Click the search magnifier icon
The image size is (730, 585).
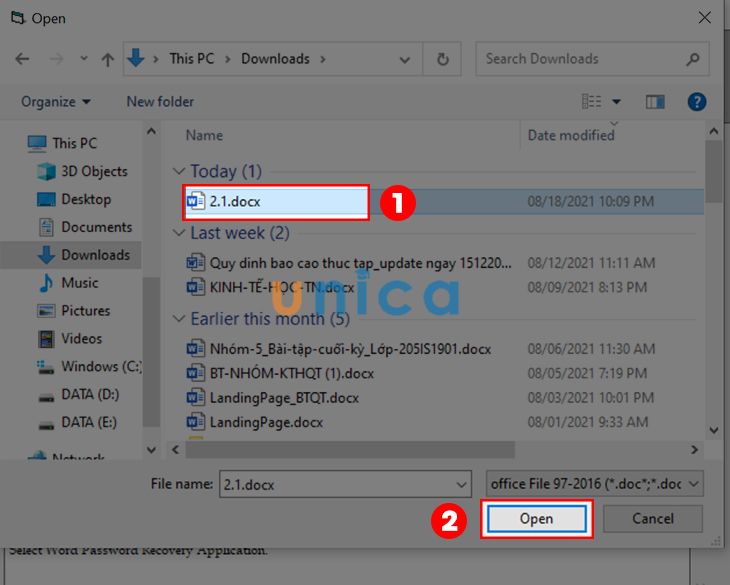[693, 59]
